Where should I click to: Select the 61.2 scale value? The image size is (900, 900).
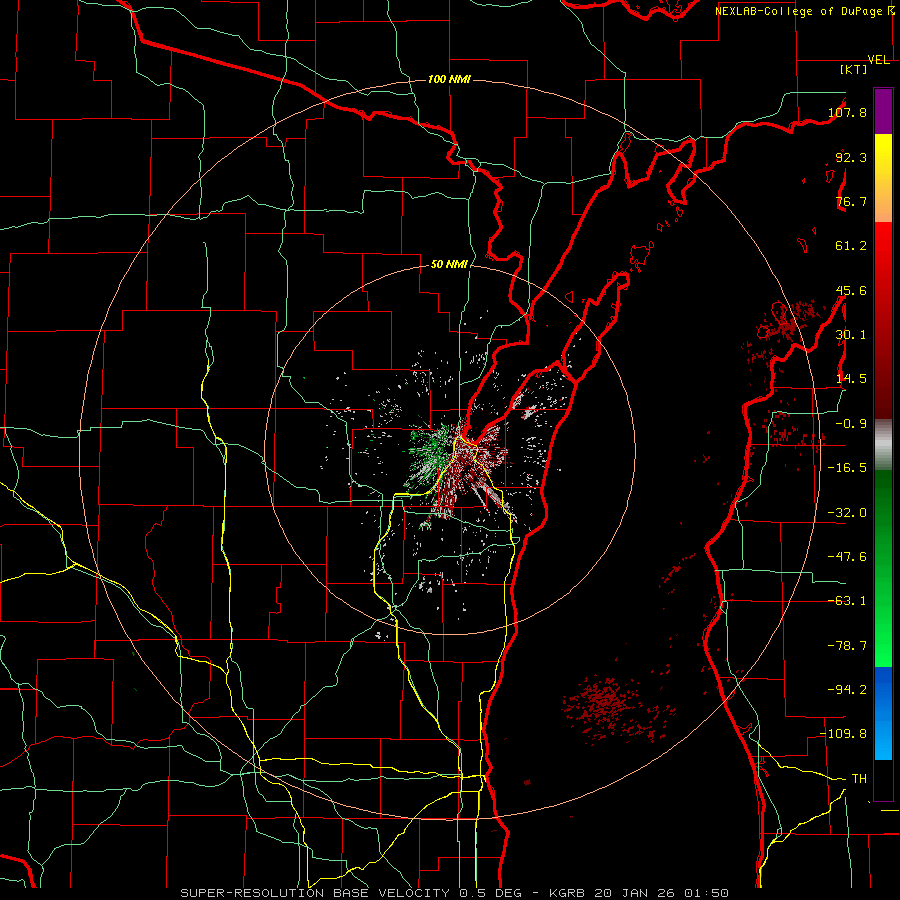coord(851,246)
